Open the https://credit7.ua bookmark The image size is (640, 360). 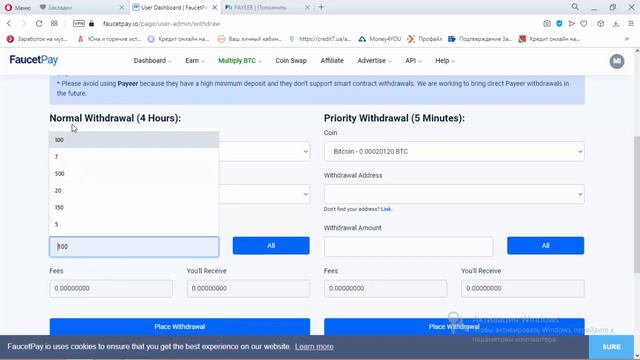(x=320, y=39)
